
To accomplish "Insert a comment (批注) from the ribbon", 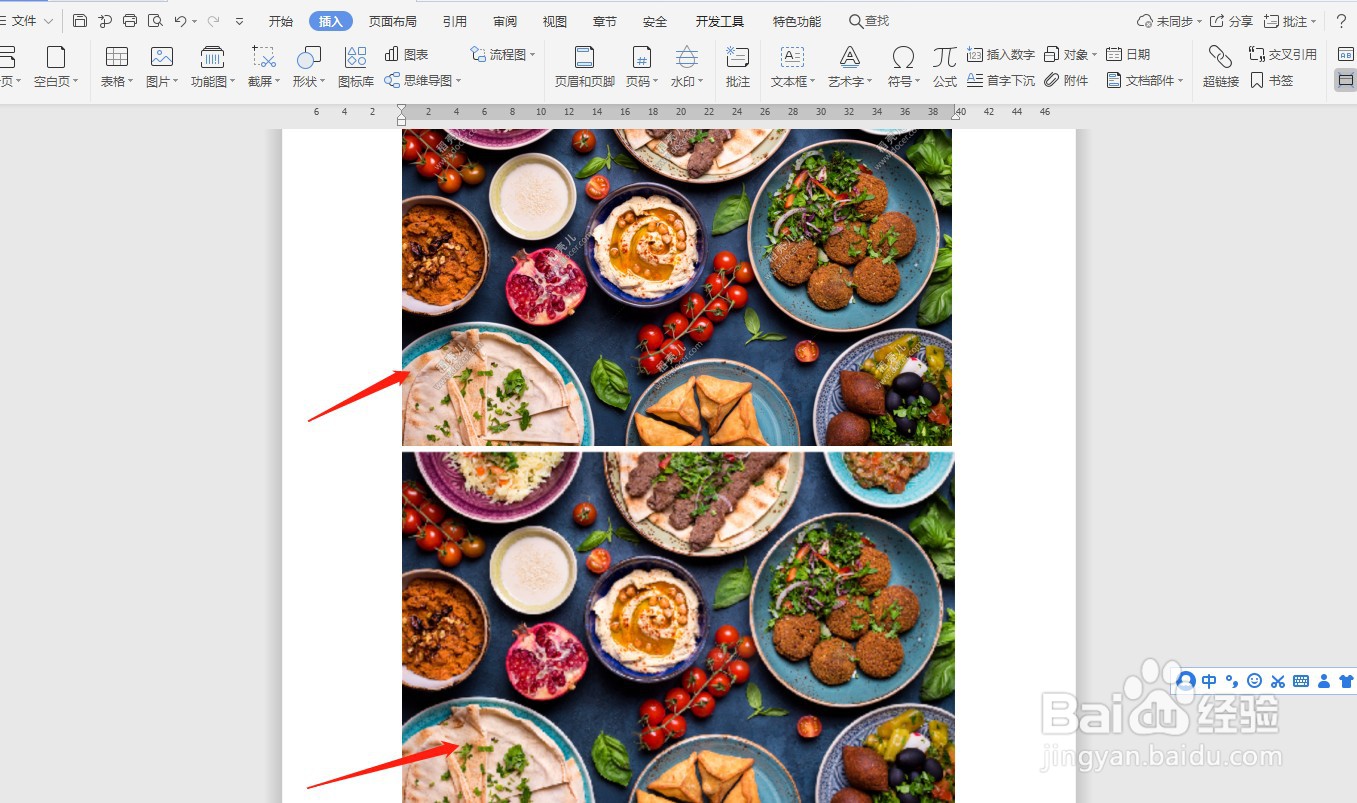I will click(x=738, y=67).
